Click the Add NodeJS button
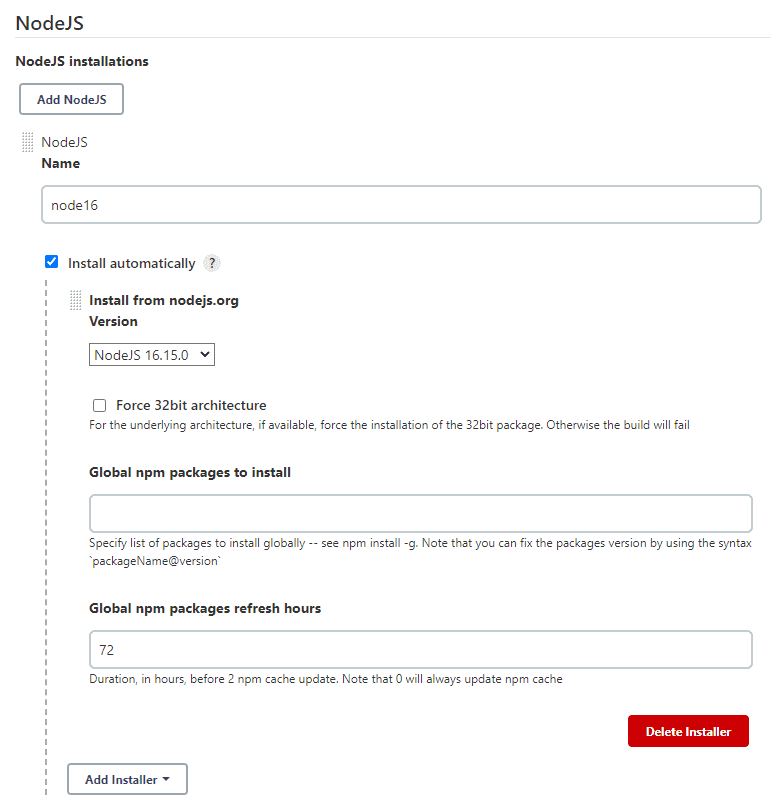Image resolution: width=782 pixels, height=809 pixels. pyautogui.click(x=71, y=99)
